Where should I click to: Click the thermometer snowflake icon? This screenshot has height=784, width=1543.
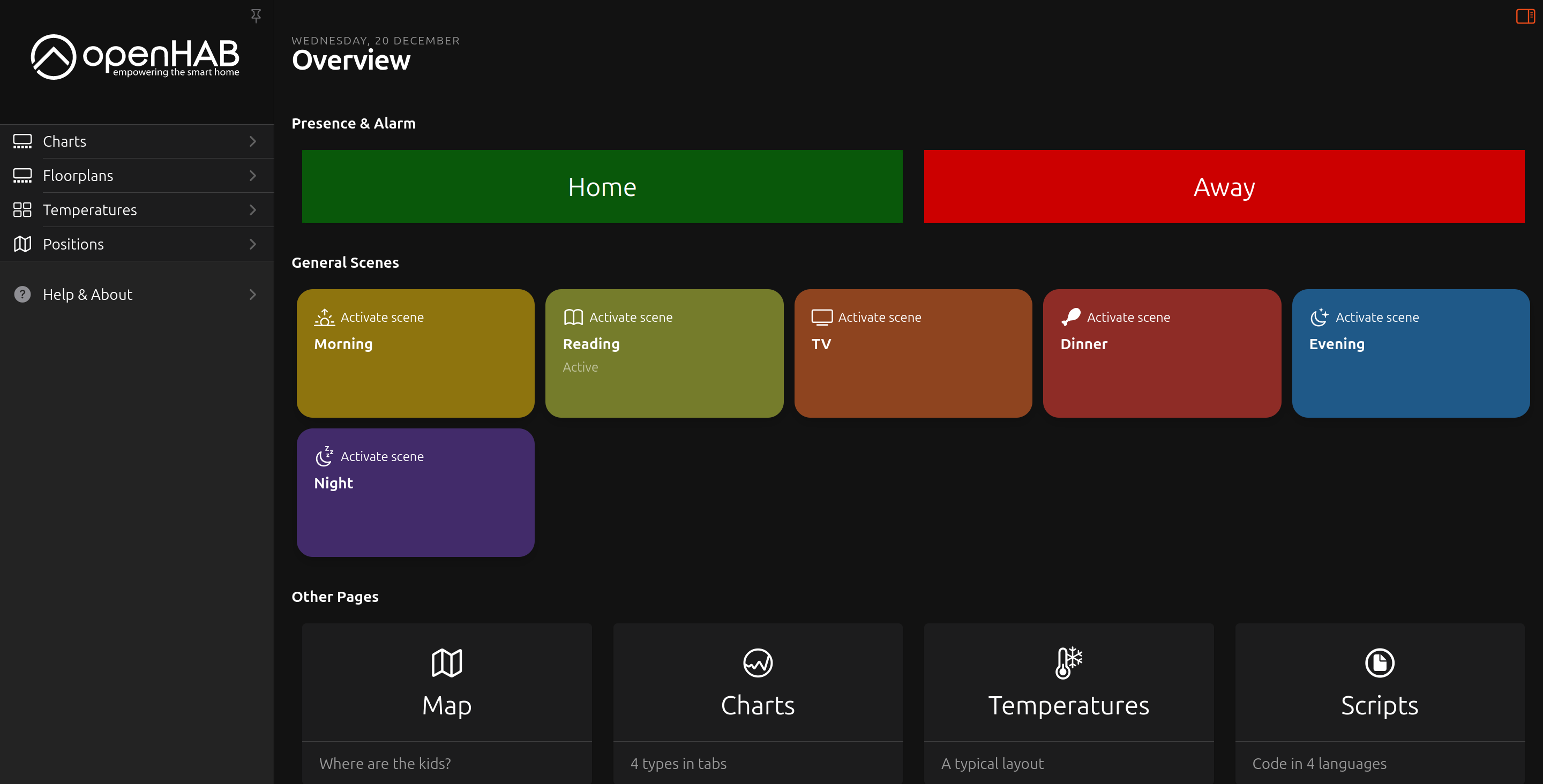coord(1069,663)
